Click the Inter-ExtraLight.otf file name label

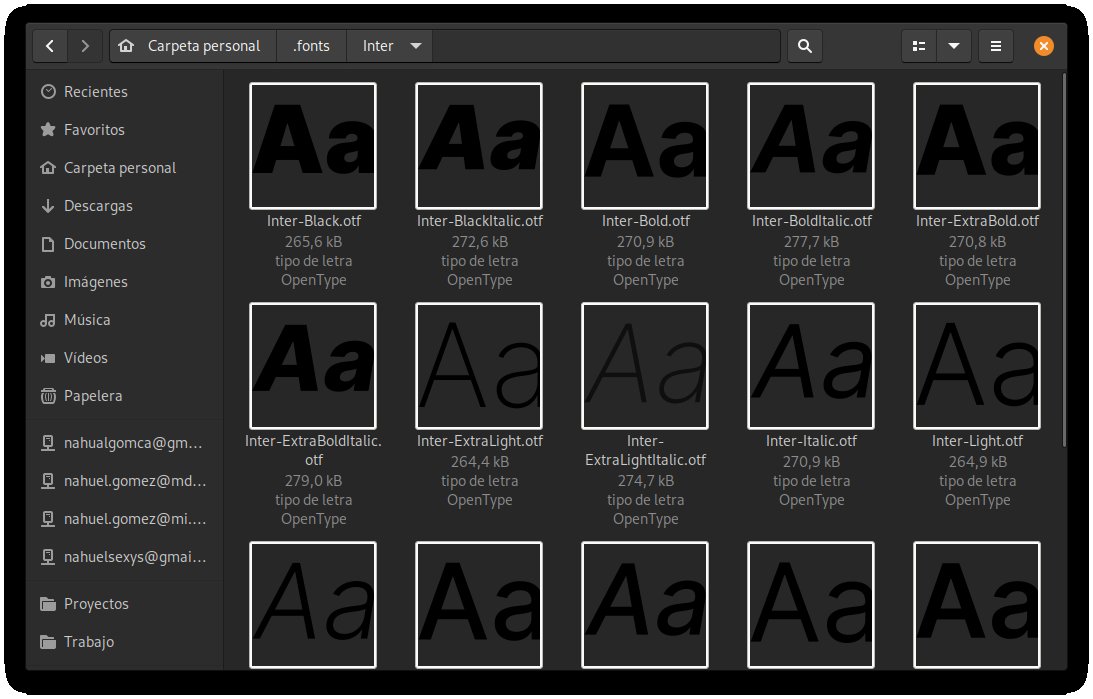[x=480, y=441]
